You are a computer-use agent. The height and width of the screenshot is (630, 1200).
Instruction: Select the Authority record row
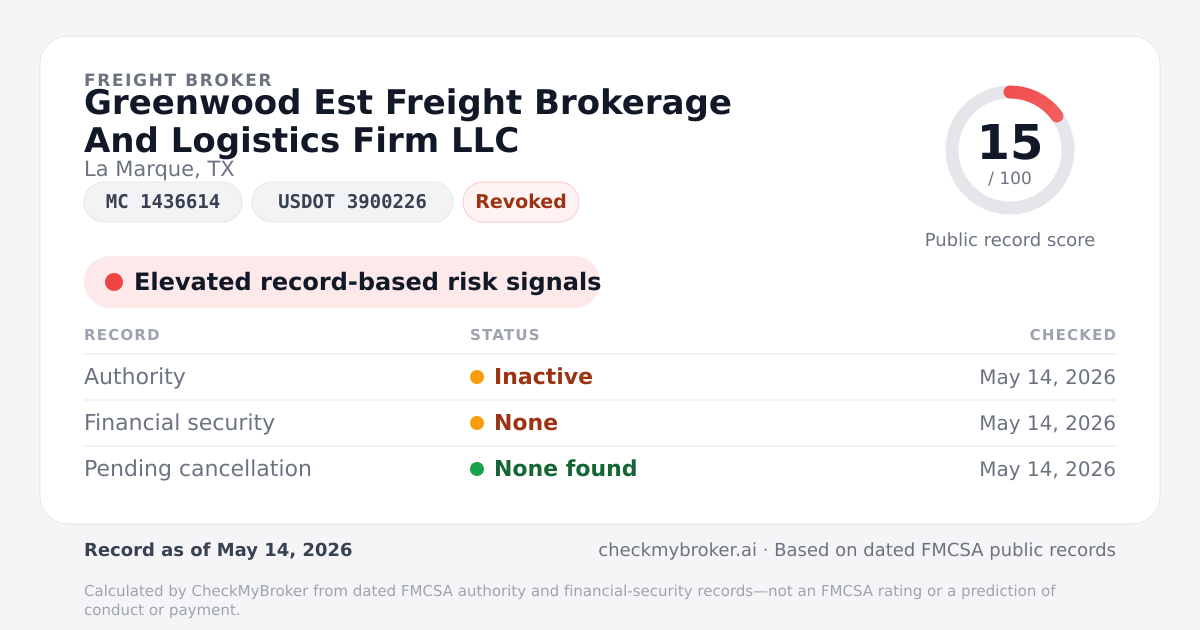(x=600, y=377)
